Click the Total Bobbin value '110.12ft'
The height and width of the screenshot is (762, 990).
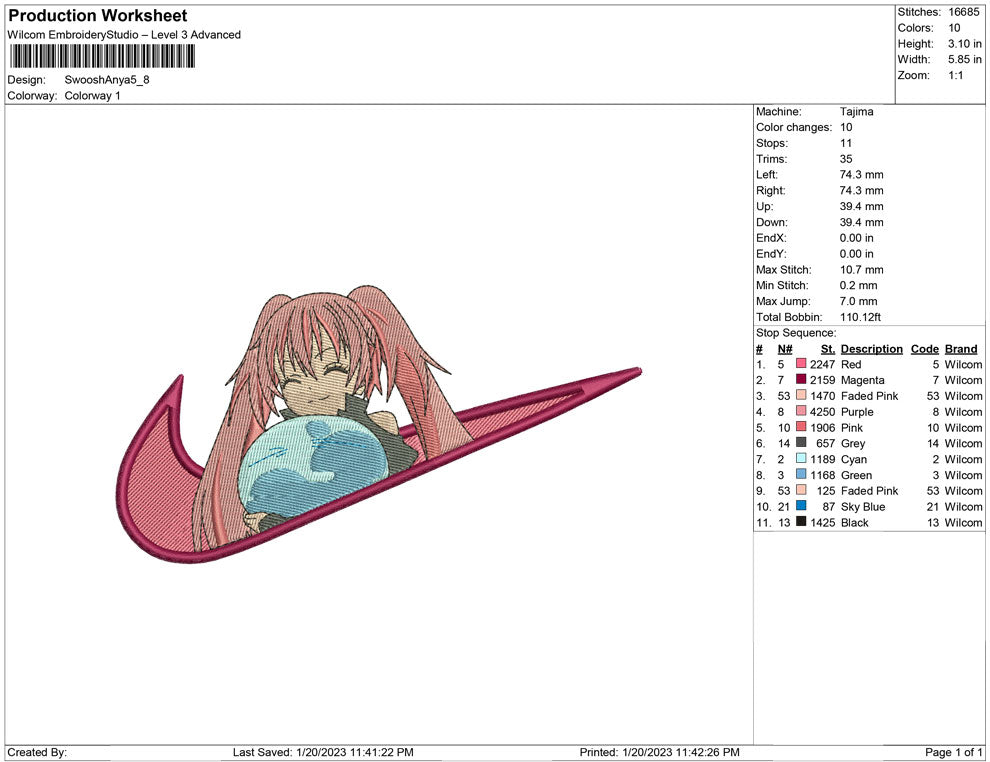(x=860, y=317)
